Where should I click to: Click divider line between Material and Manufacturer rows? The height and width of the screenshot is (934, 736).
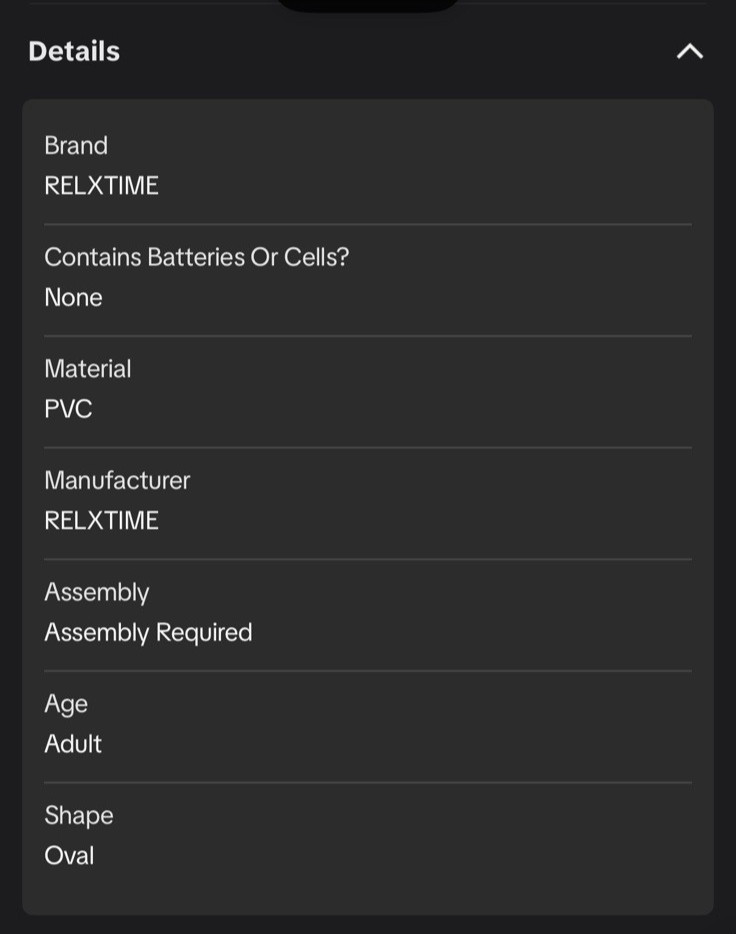click(x=367, y=447)
